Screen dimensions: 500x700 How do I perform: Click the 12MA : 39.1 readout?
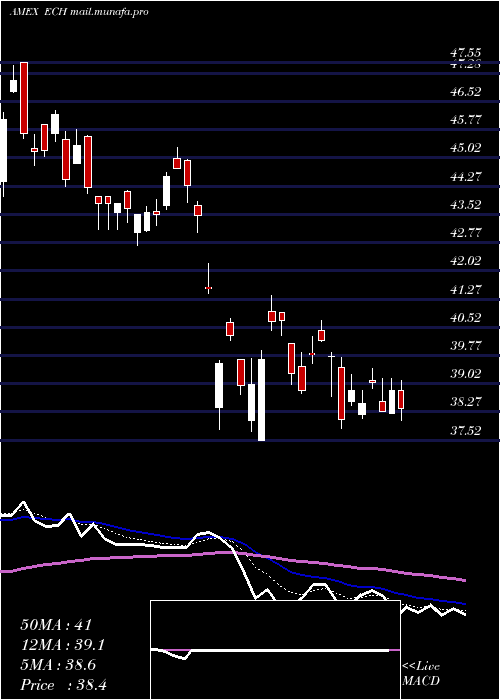pyautogui.click(x=63, y=645)
